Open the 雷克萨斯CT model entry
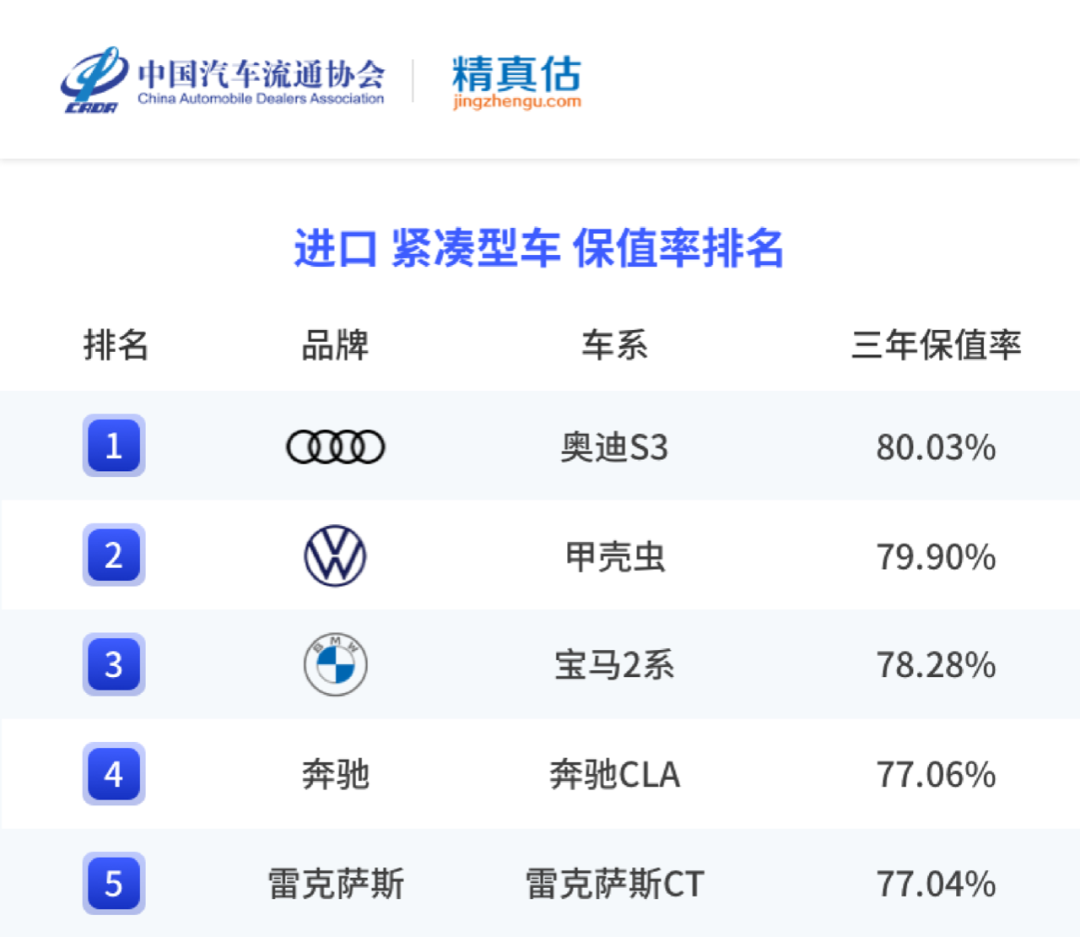This screenshot has height=937, width=1080. click(x=614, y=884)
